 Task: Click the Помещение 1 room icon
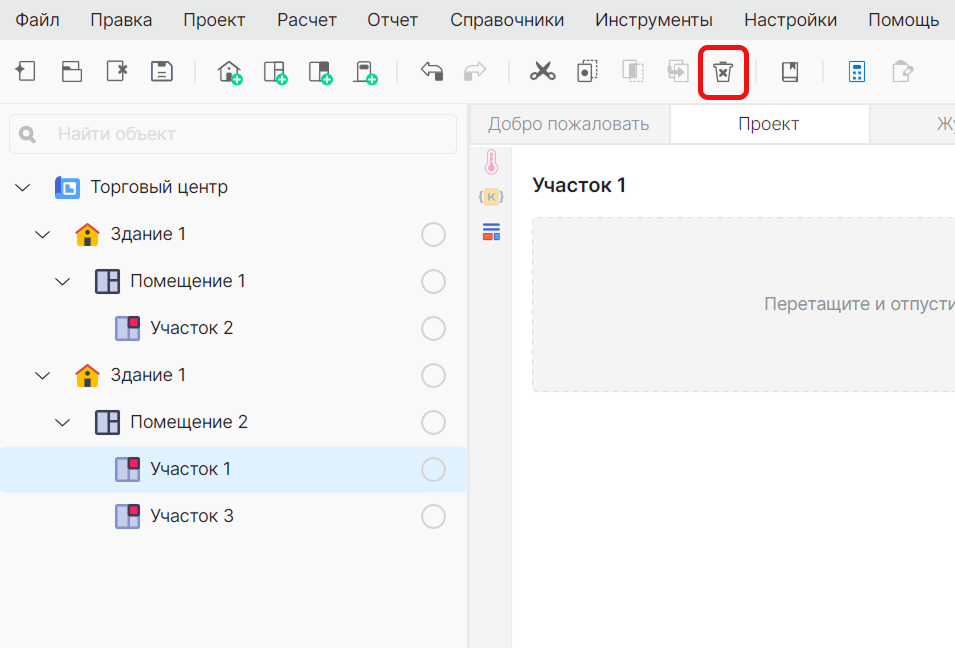[108, 281]
